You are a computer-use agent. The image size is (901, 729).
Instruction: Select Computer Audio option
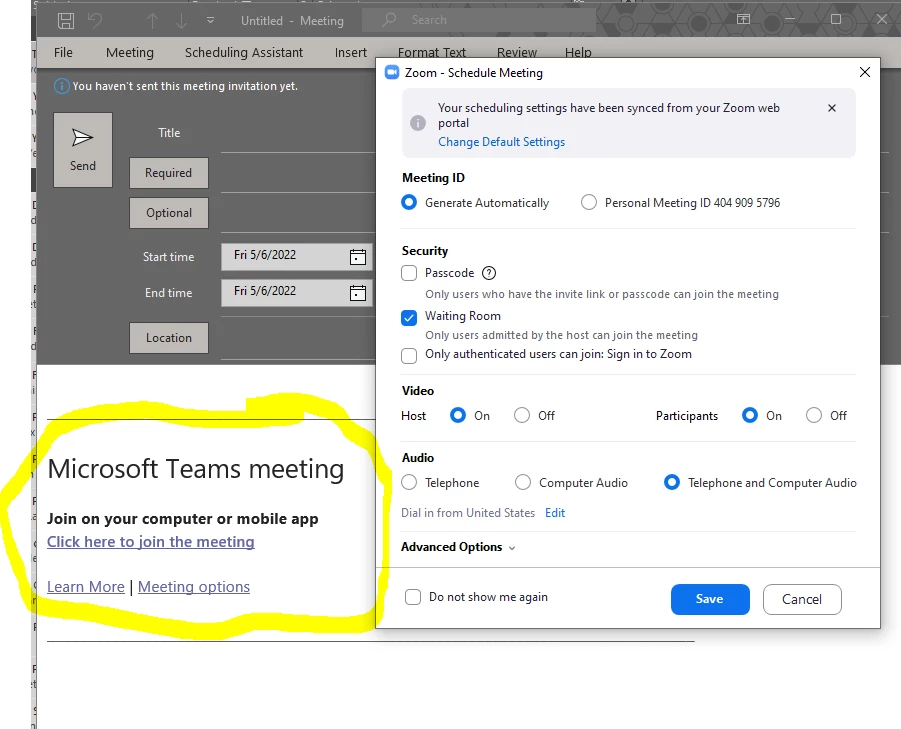click(x=523, y=483)
